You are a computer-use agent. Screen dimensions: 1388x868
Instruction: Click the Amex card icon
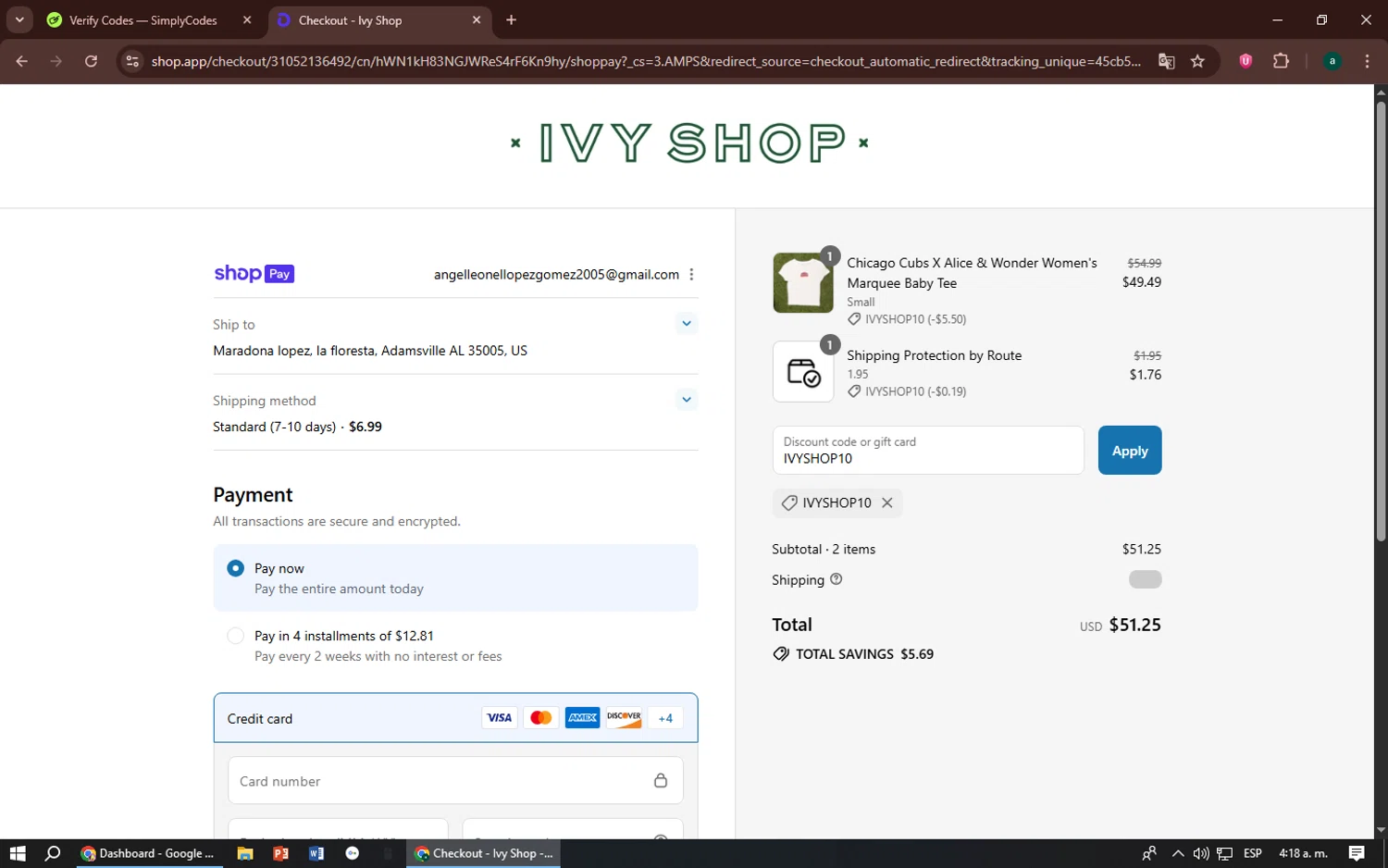pos(582,718)
